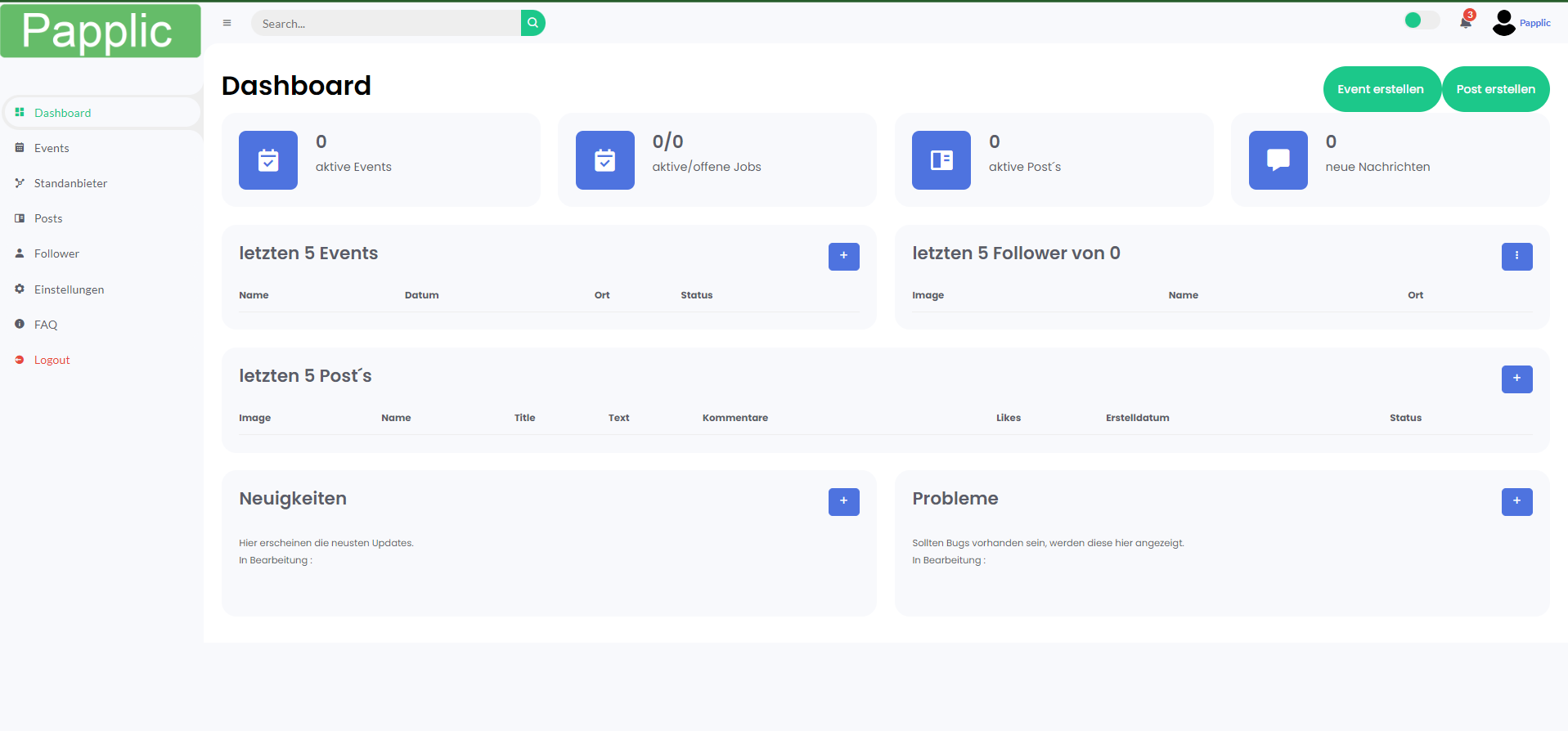This screenshot has height=731, width=1568.
Task: Click the user avatar icon
Action: point(1503,23)
